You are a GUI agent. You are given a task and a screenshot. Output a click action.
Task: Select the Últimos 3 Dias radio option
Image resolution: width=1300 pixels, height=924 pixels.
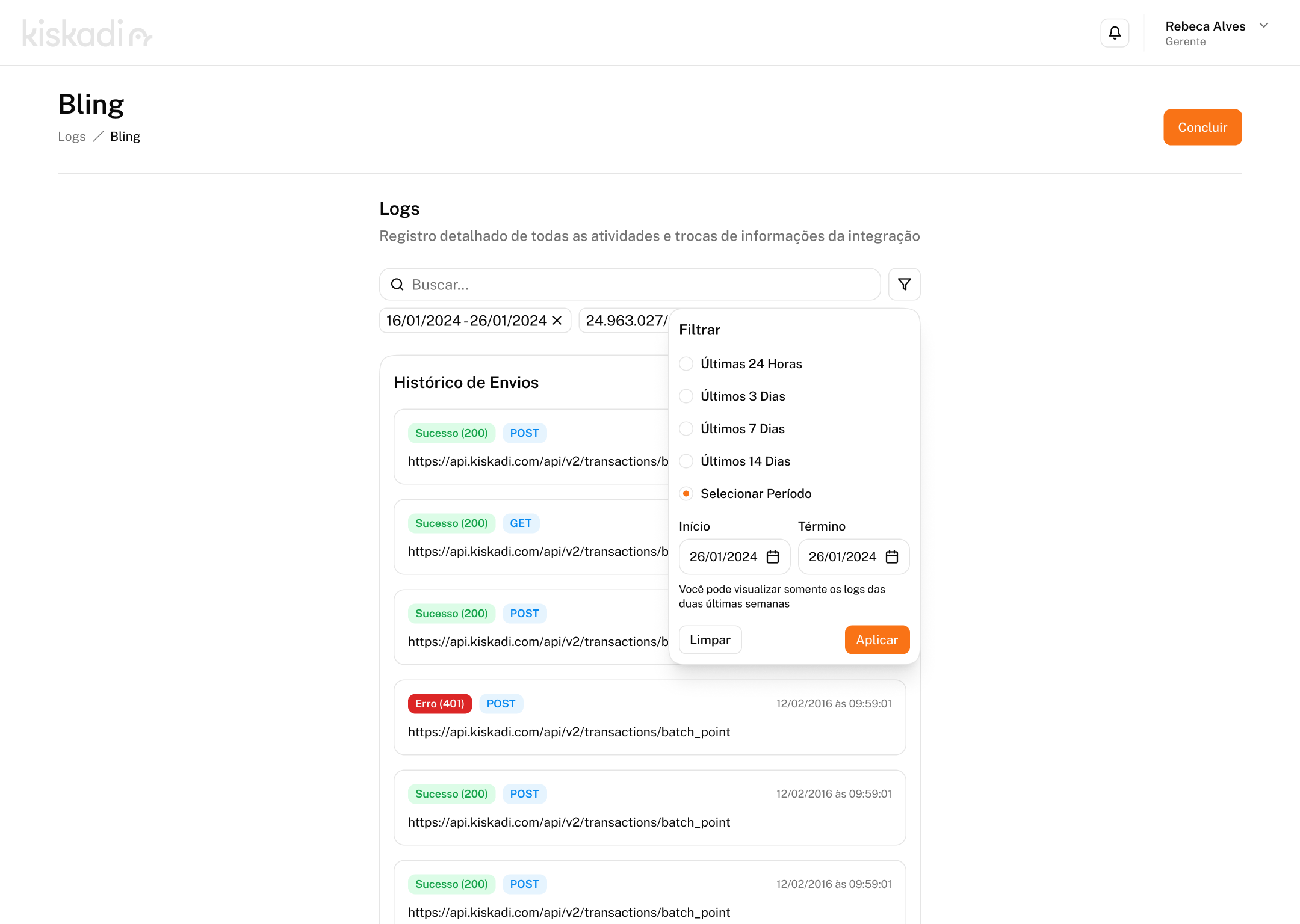pyautogui.click(x=686, y=396)
